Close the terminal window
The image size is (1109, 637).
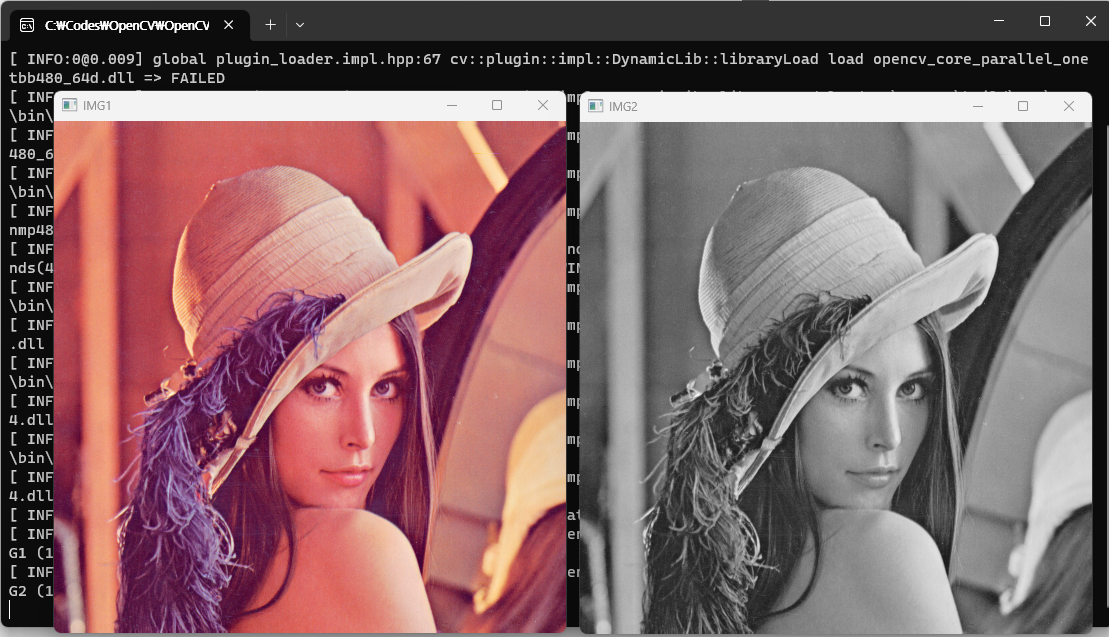(x=1090, y=21)
